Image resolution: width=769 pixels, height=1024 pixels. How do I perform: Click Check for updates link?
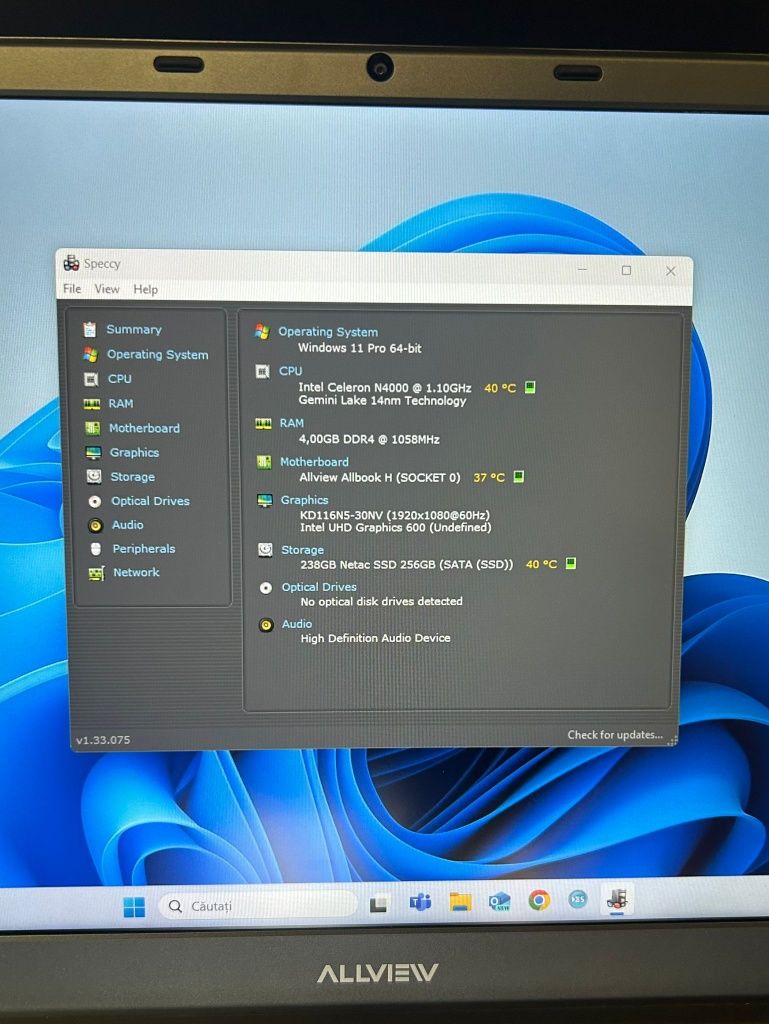coord(615,735)
